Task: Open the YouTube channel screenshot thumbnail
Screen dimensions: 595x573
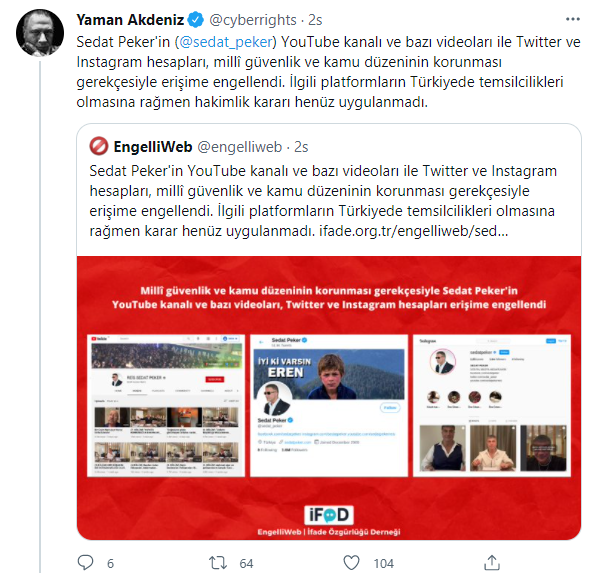Action: 166,406
